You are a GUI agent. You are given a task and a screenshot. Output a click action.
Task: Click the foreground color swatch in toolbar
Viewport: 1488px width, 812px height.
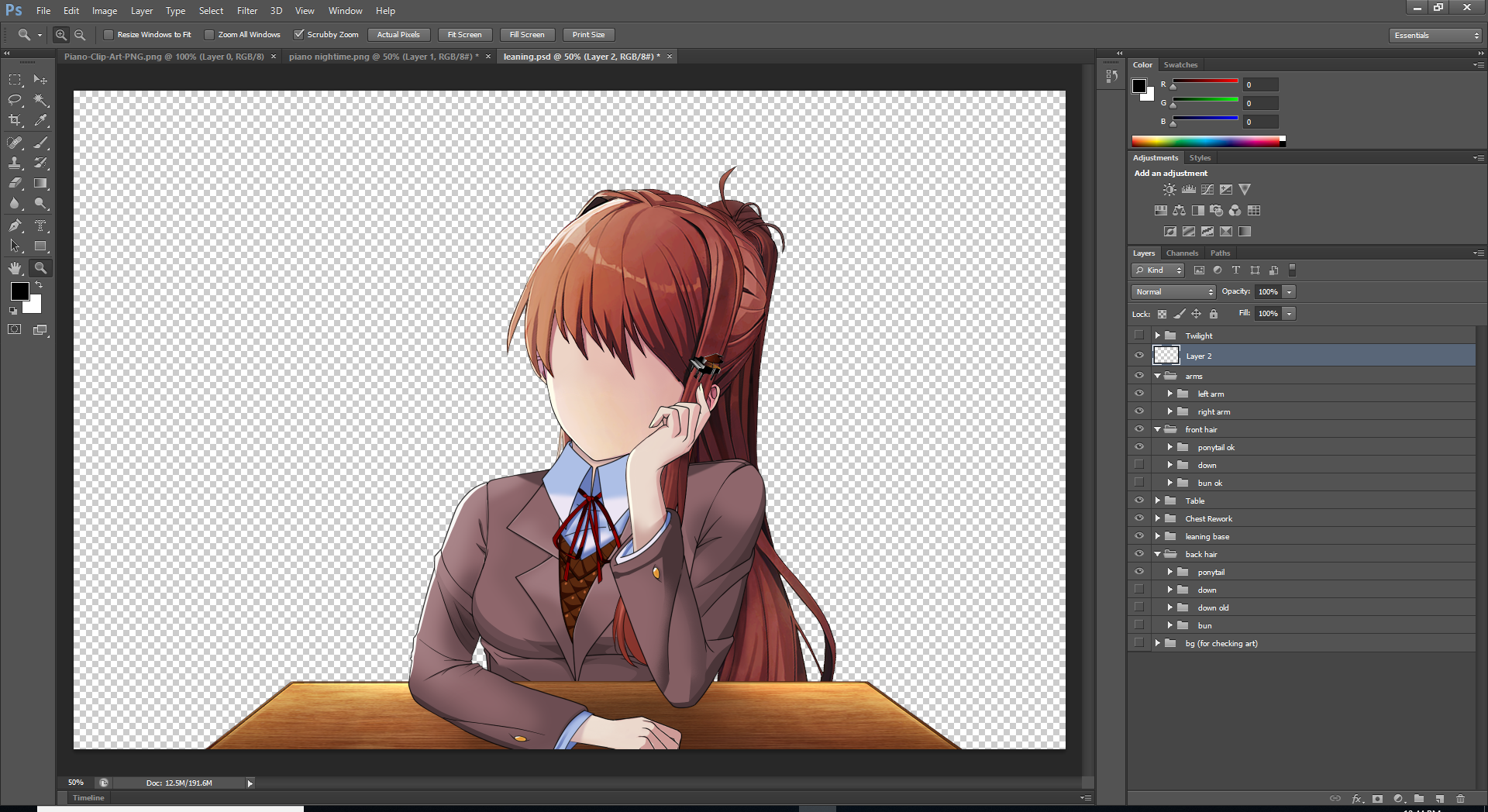click(20, 291)
